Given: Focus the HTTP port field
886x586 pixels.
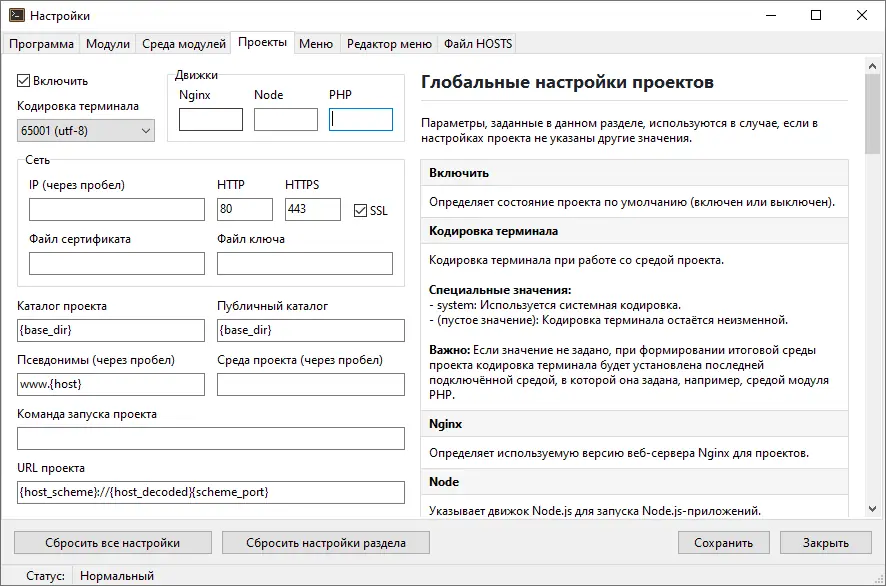Looking at the screenshot, I should pos(245,209).
